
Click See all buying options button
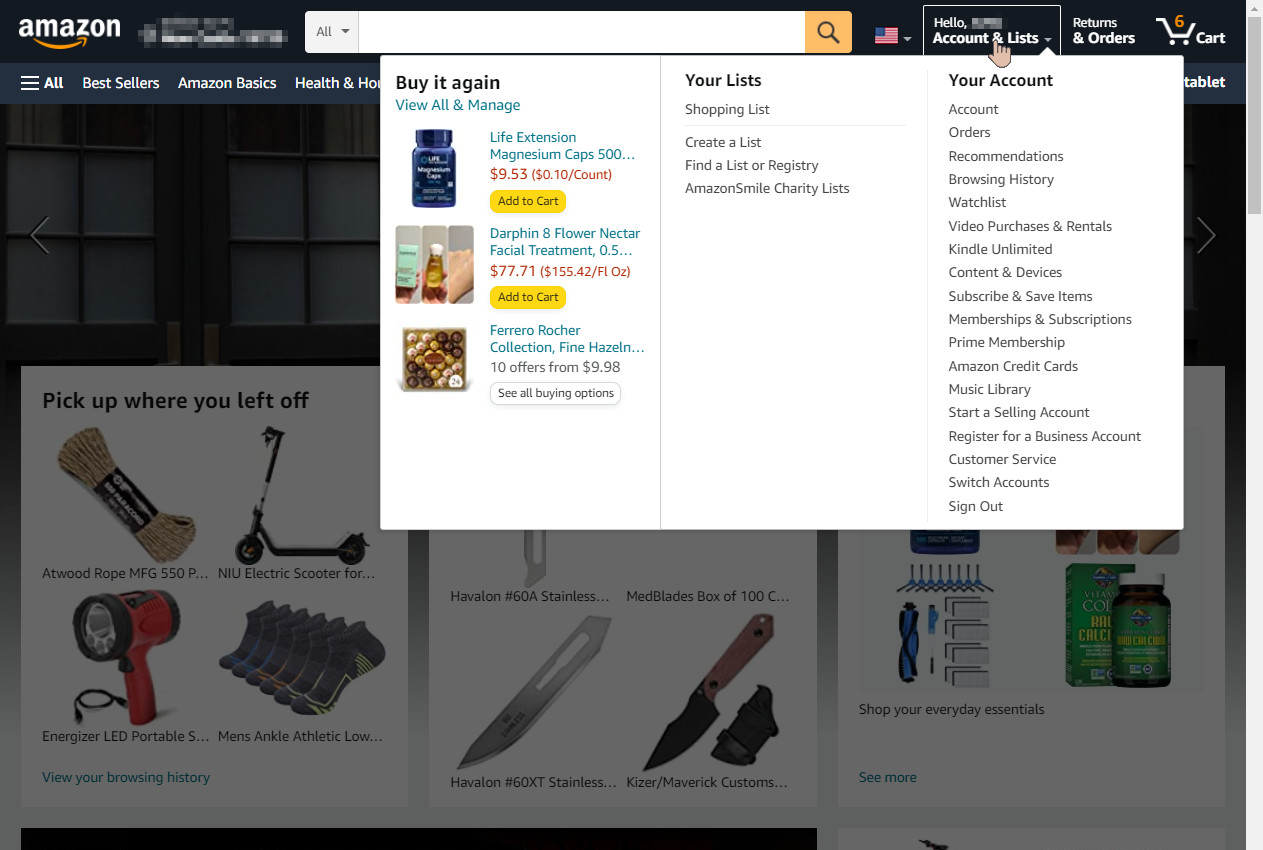(x=555, y=393)
